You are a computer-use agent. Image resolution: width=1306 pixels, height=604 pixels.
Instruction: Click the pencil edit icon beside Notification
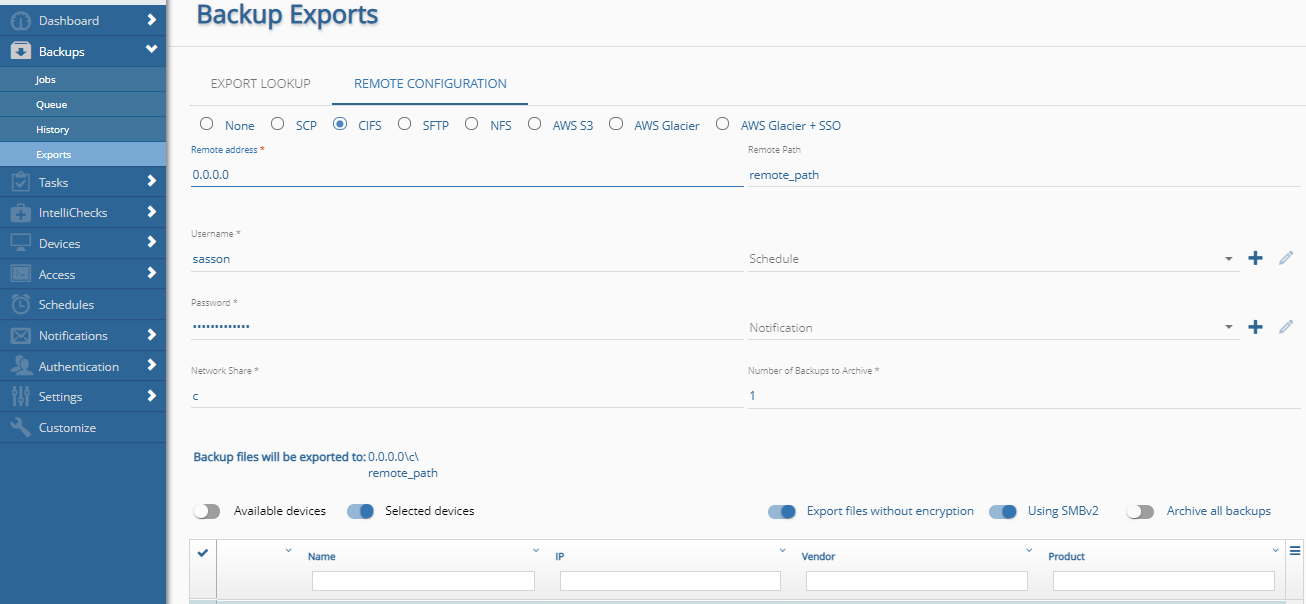[1286, 327]
